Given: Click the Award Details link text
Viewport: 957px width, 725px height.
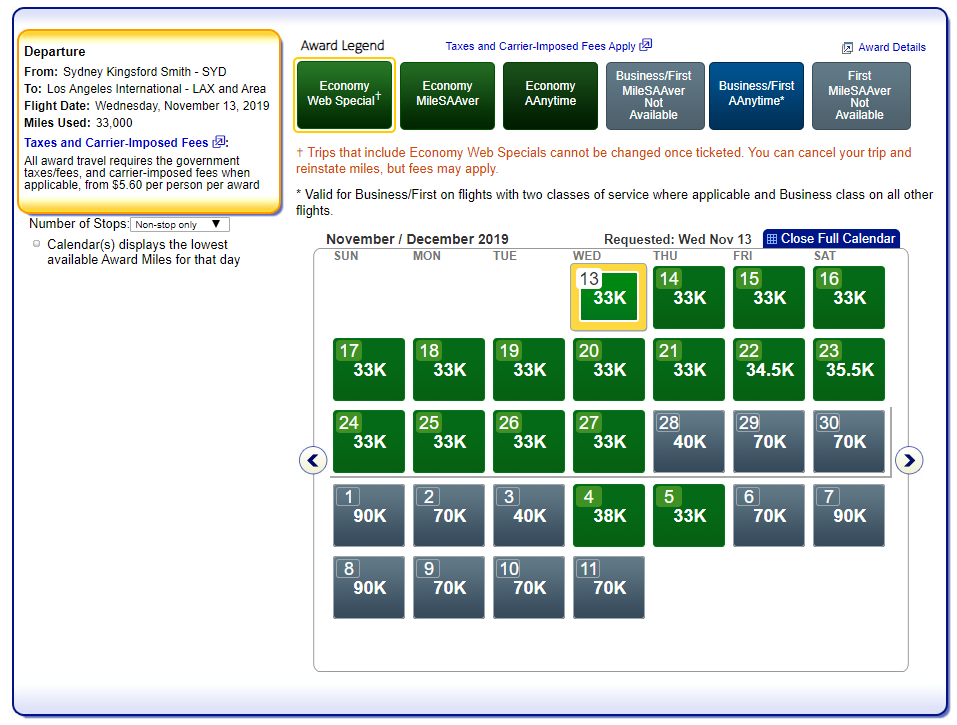Looking at the screenshot, I should click(x=892, y=47).
